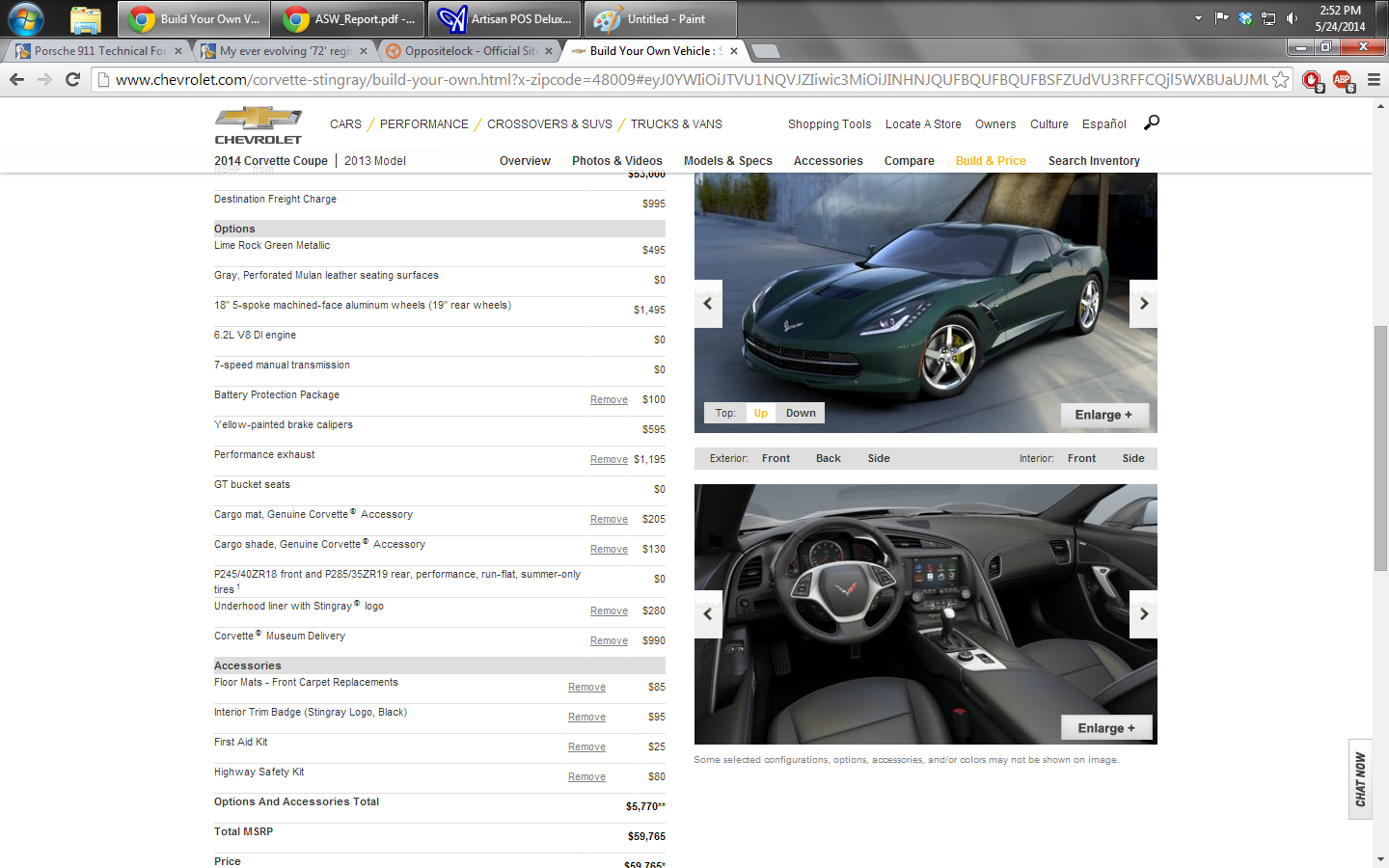
Task: Show hidden tray icons arrow
Action: [1198, 18]
